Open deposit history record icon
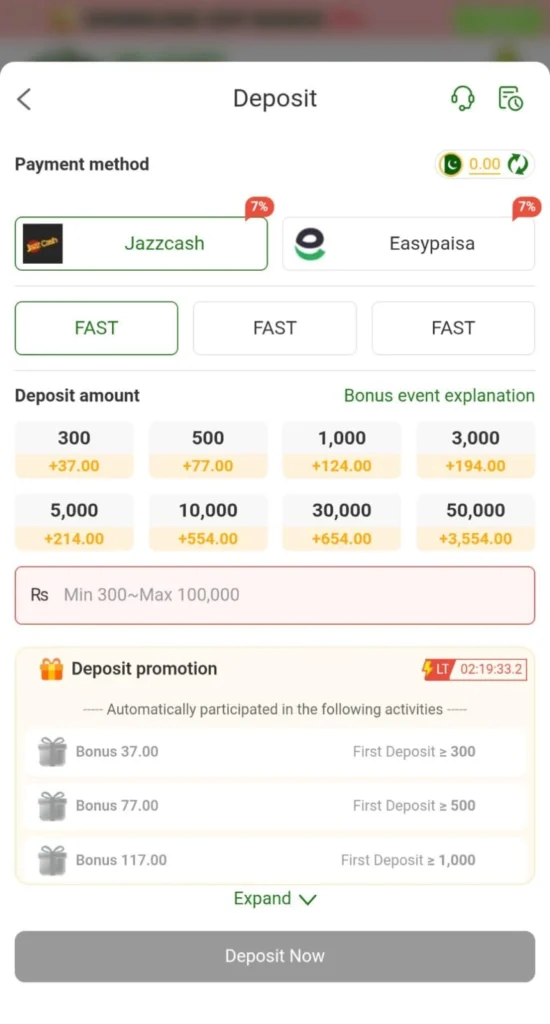The height and width of the screenshot is (1024, 550). (x=510, y=99)
